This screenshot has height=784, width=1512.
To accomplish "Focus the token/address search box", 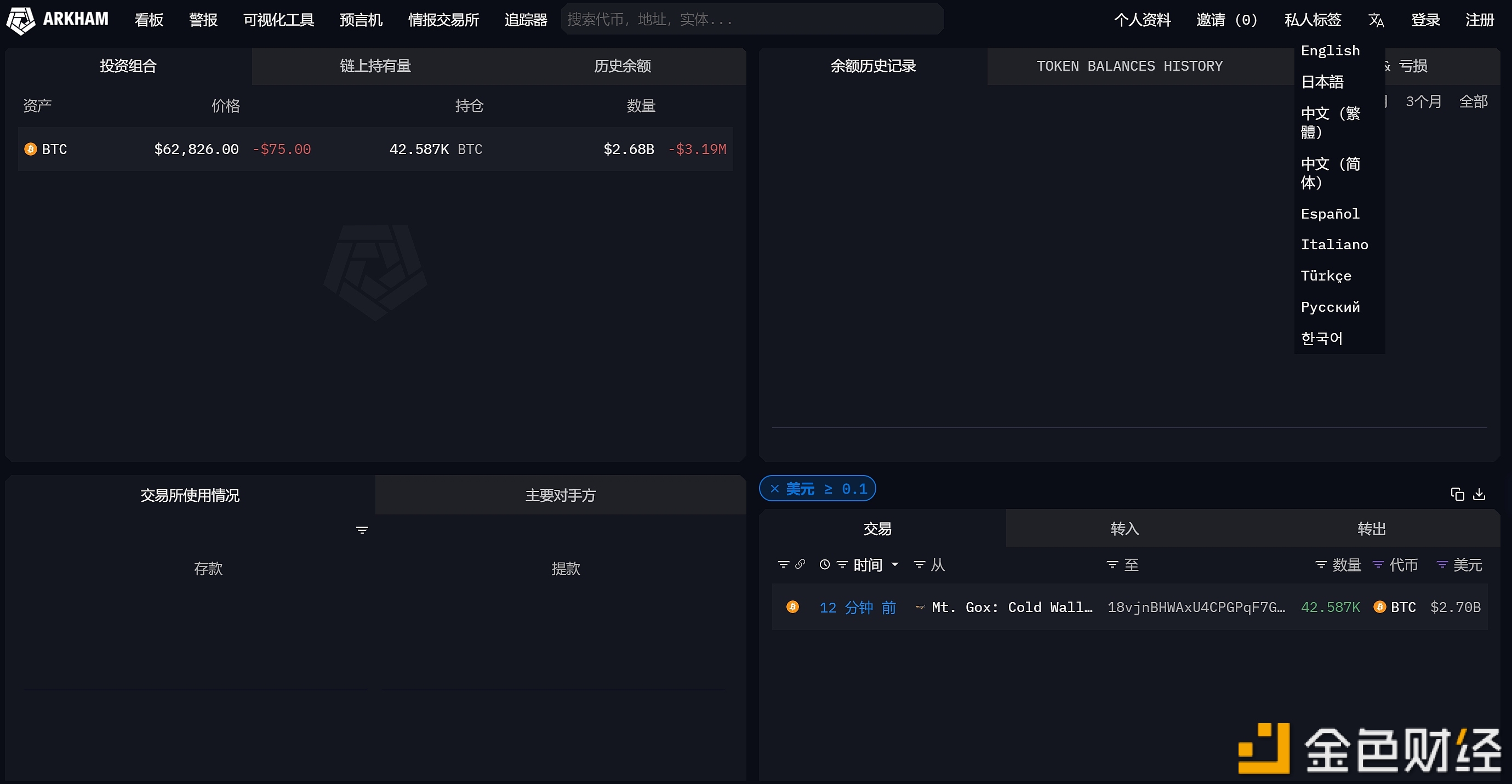I will 752,19.
